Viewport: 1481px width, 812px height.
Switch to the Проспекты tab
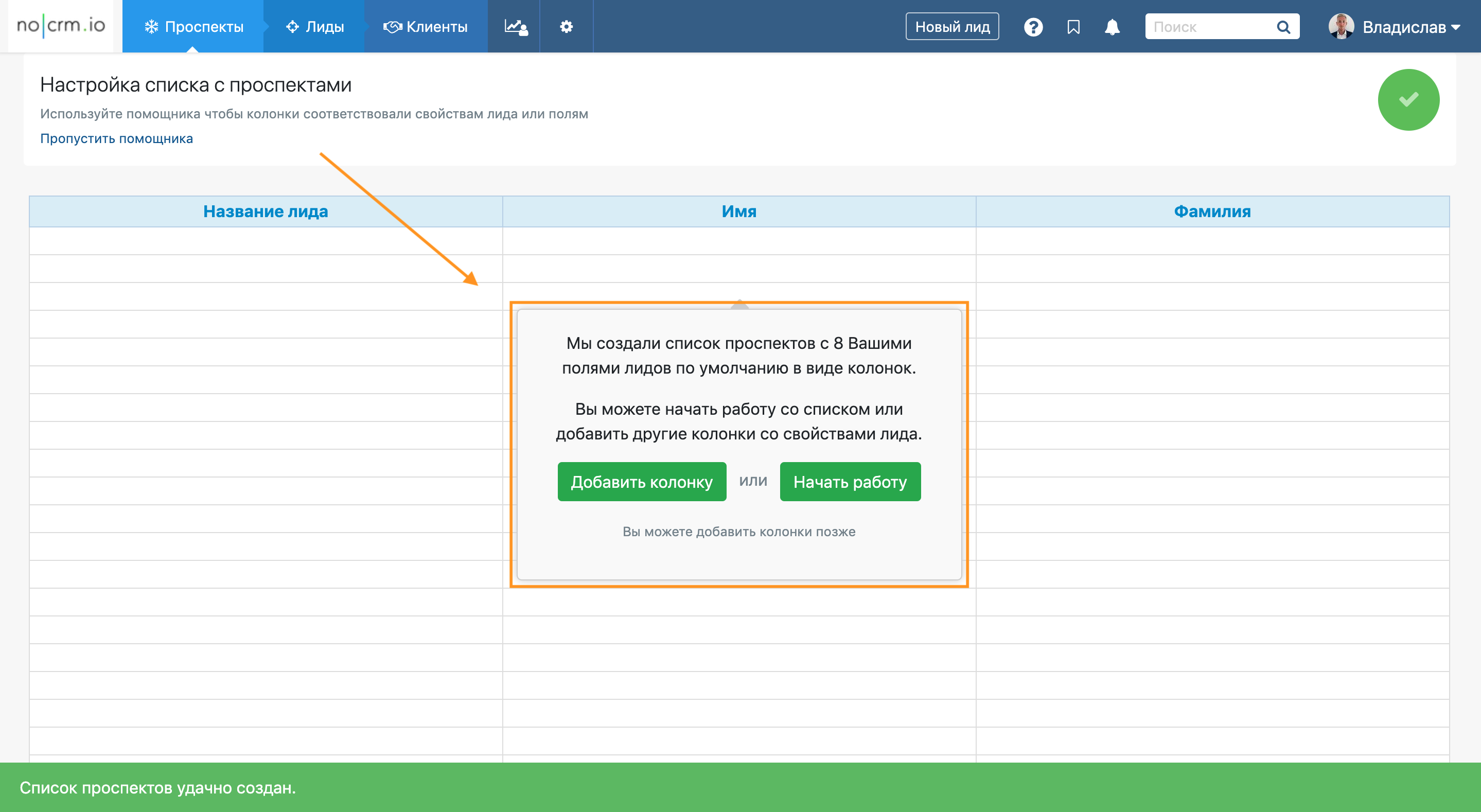point(194,26)
